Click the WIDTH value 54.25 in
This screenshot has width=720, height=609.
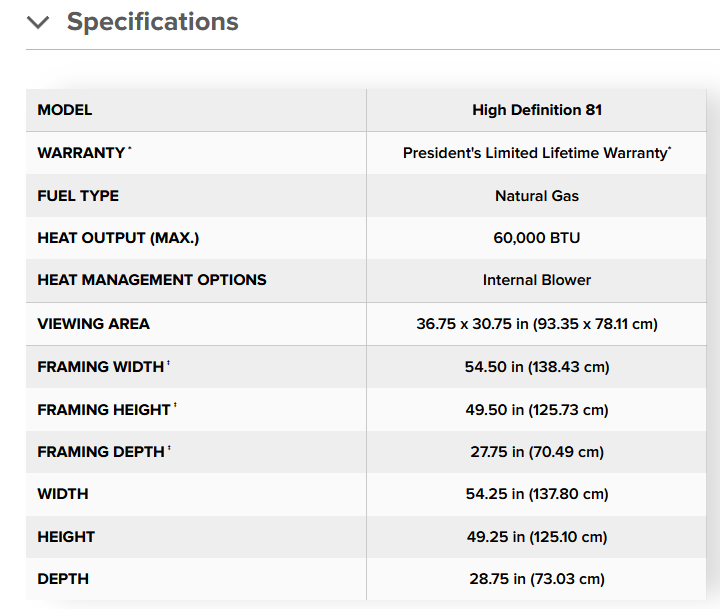coord(537,494)
